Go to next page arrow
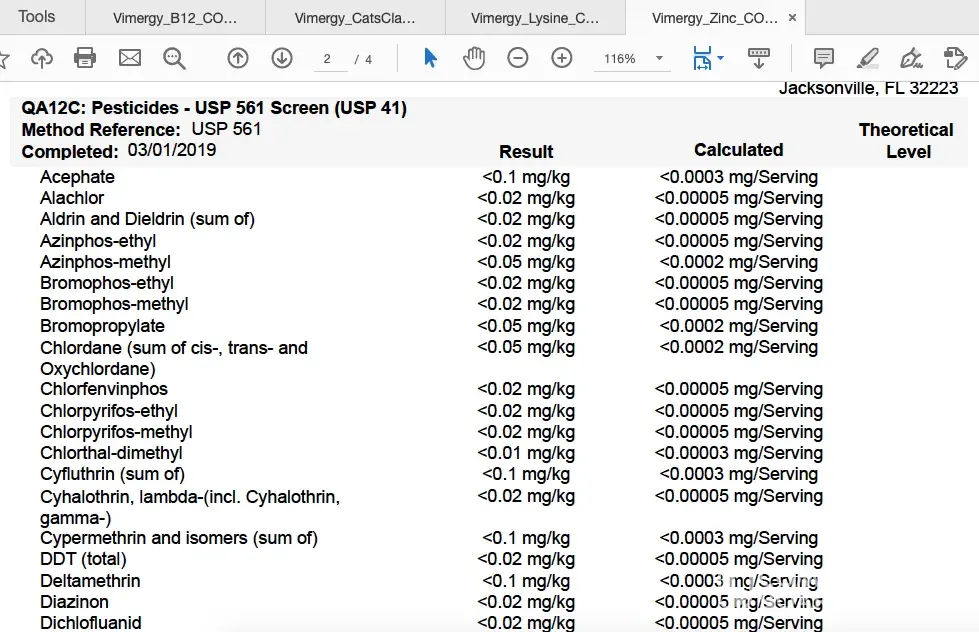Image resolution: width=979 pixels, height=632 pixels. 282,59
